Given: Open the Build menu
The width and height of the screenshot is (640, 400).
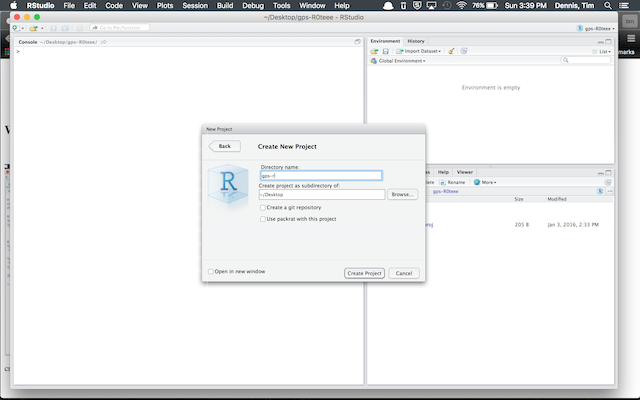Looking at the screenshot, I should pos(225,6).
